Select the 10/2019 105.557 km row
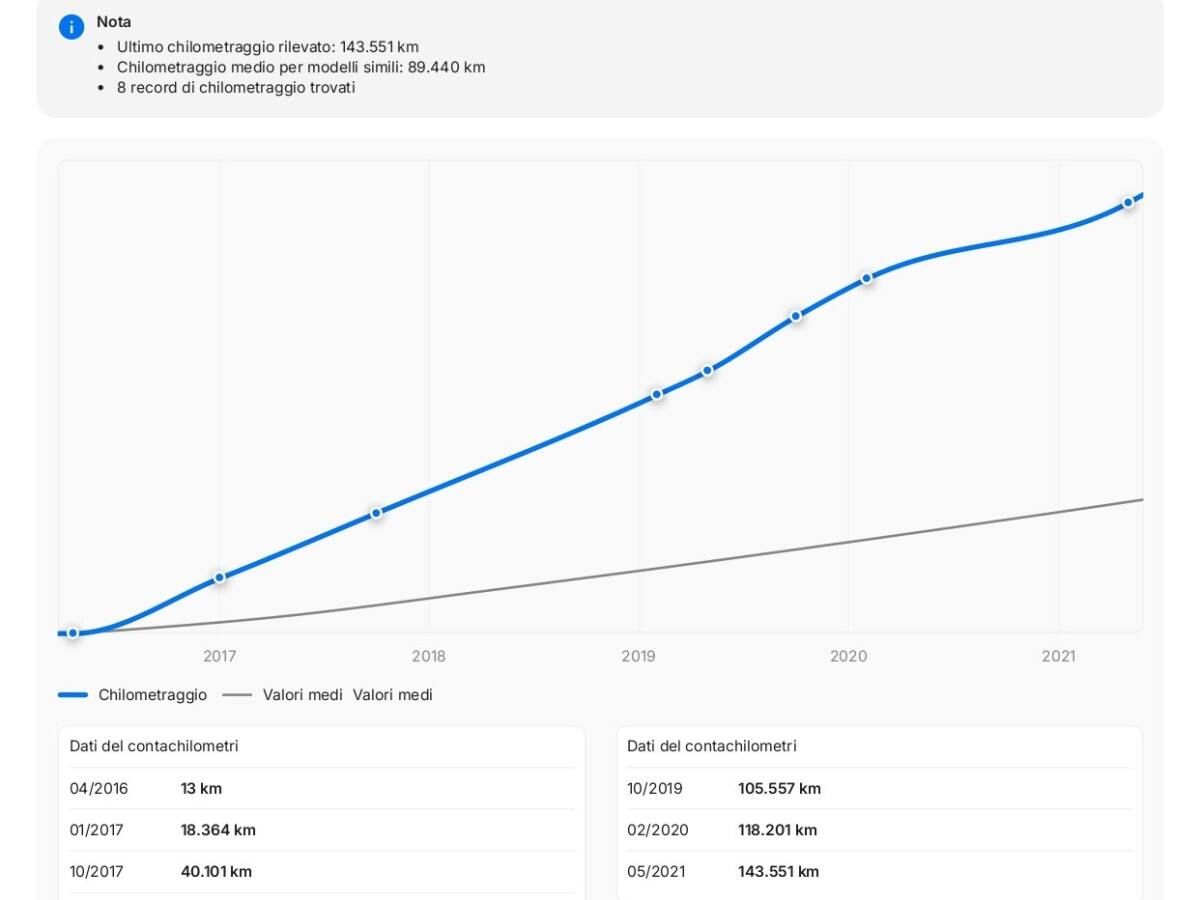 879,789
